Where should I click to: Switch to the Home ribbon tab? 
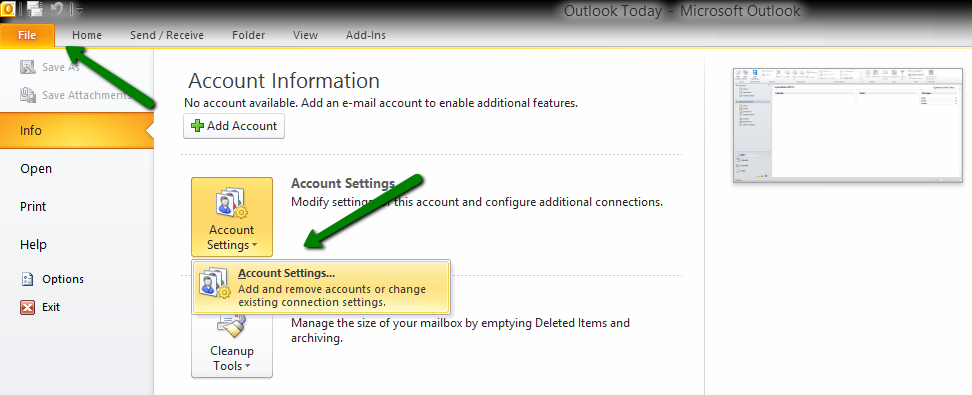coord(87,35)
